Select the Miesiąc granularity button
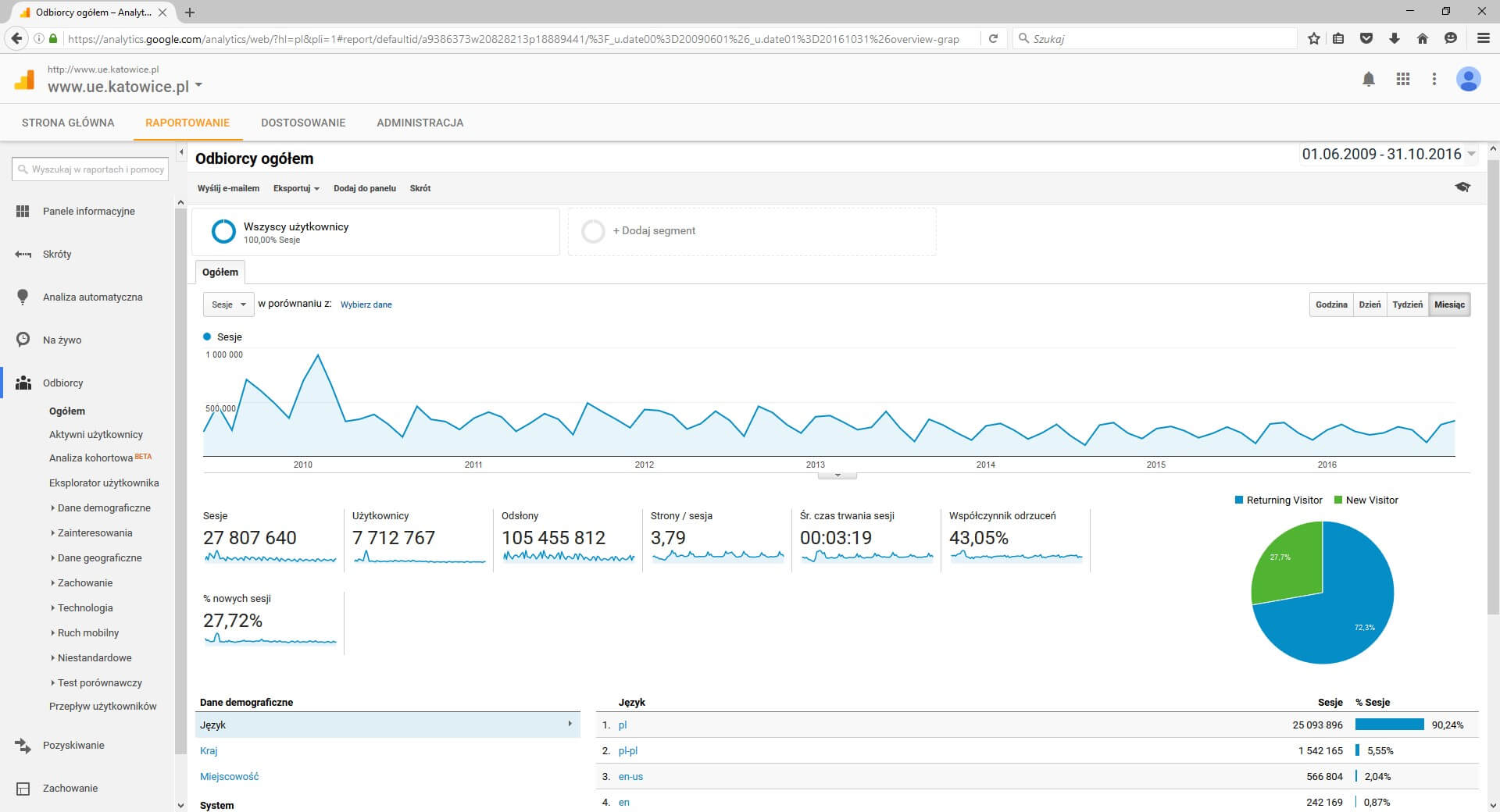The width and height of the screenshot is (1500, 812). pos(1449,304)
